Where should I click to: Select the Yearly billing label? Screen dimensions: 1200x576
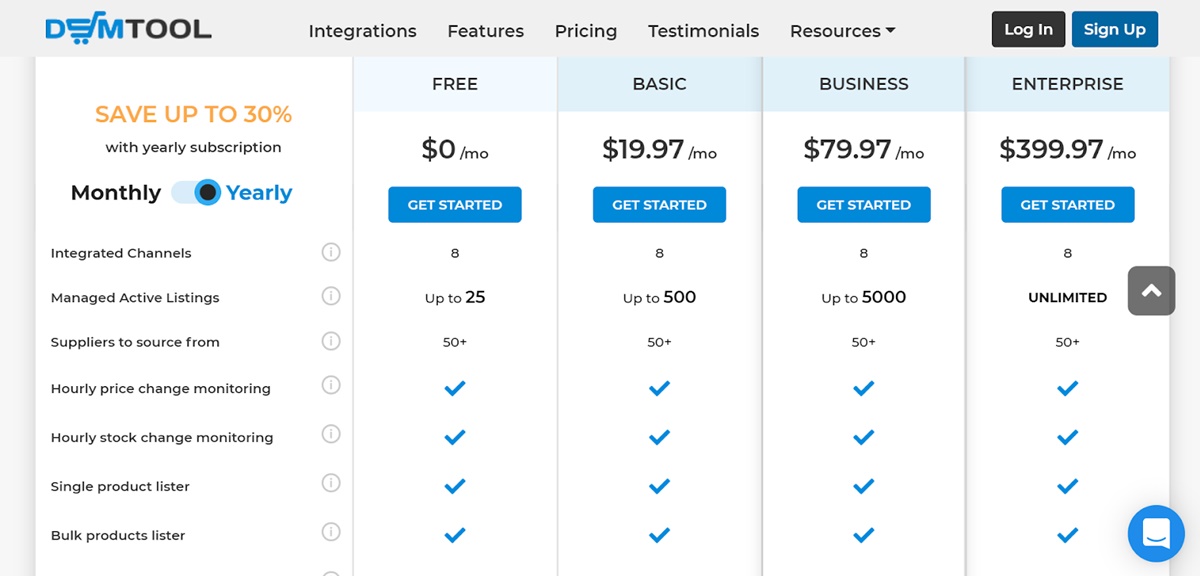259,193
